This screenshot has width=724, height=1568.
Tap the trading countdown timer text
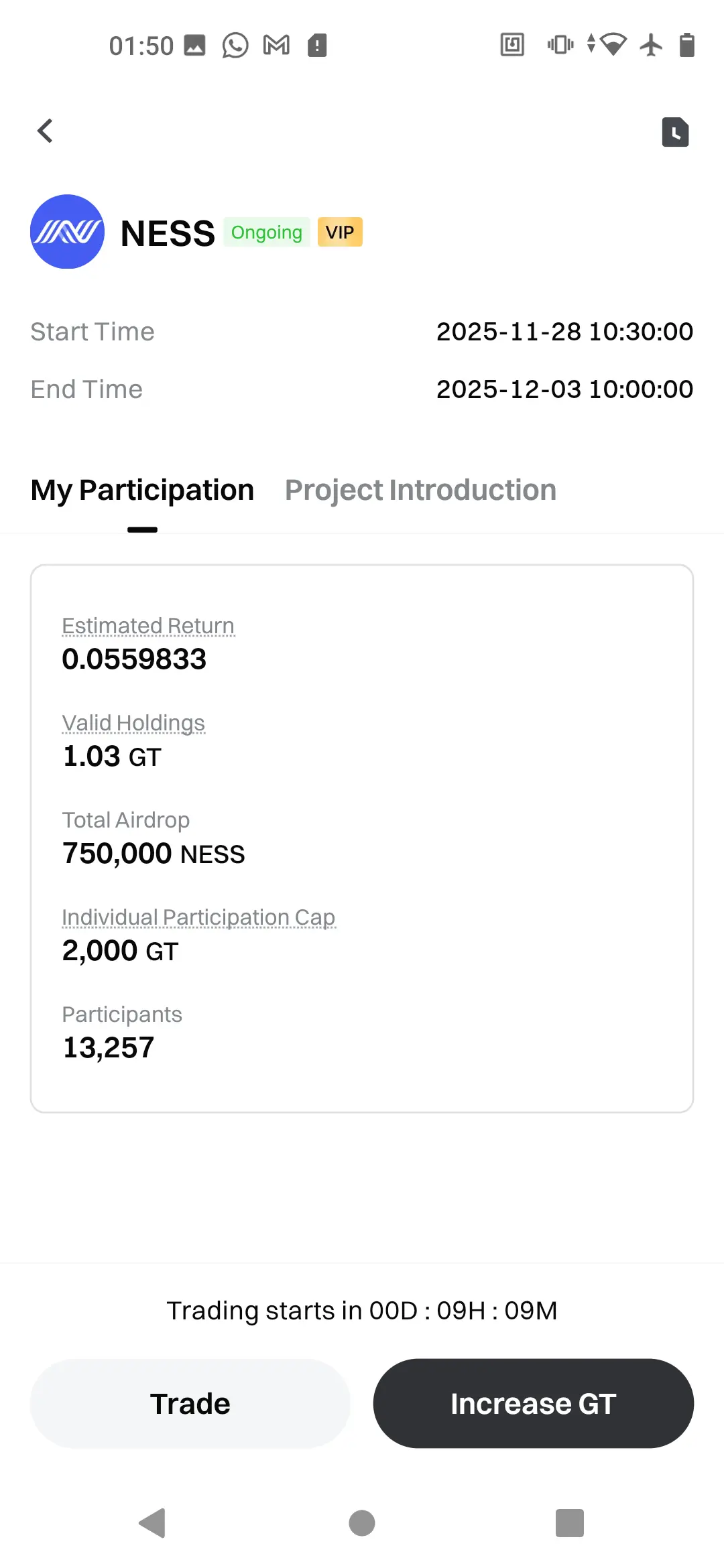362,1311
